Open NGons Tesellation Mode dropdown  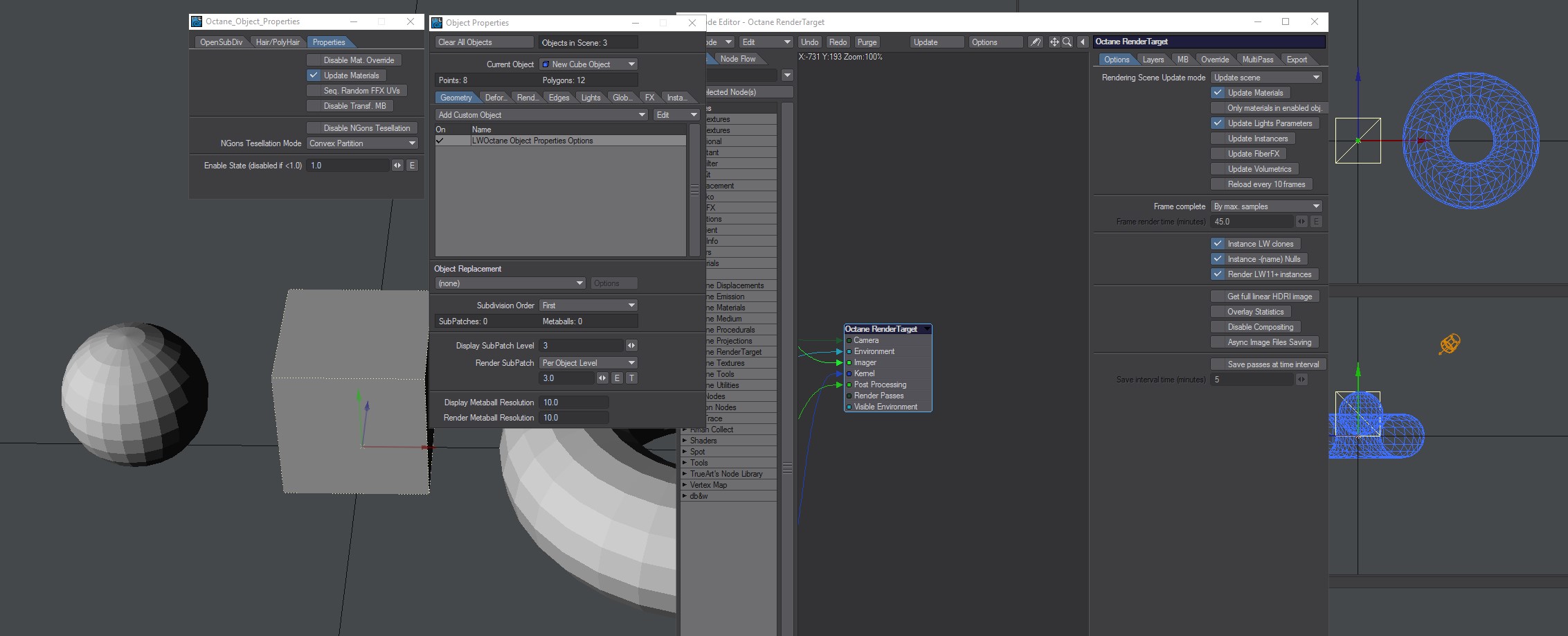tap(362, 143)
